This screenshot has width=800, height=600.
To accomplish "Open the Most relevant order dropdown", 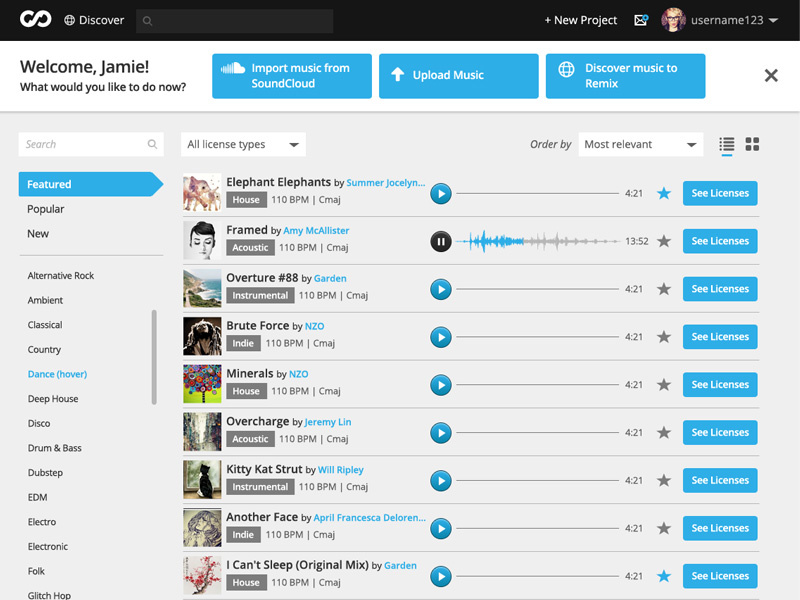I will tap(640, 144).
